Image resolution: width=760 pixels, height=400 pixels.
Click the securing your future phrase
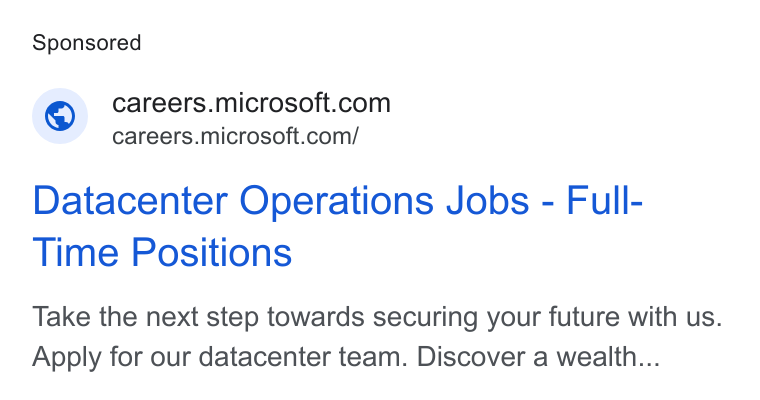tap(497, 318)
